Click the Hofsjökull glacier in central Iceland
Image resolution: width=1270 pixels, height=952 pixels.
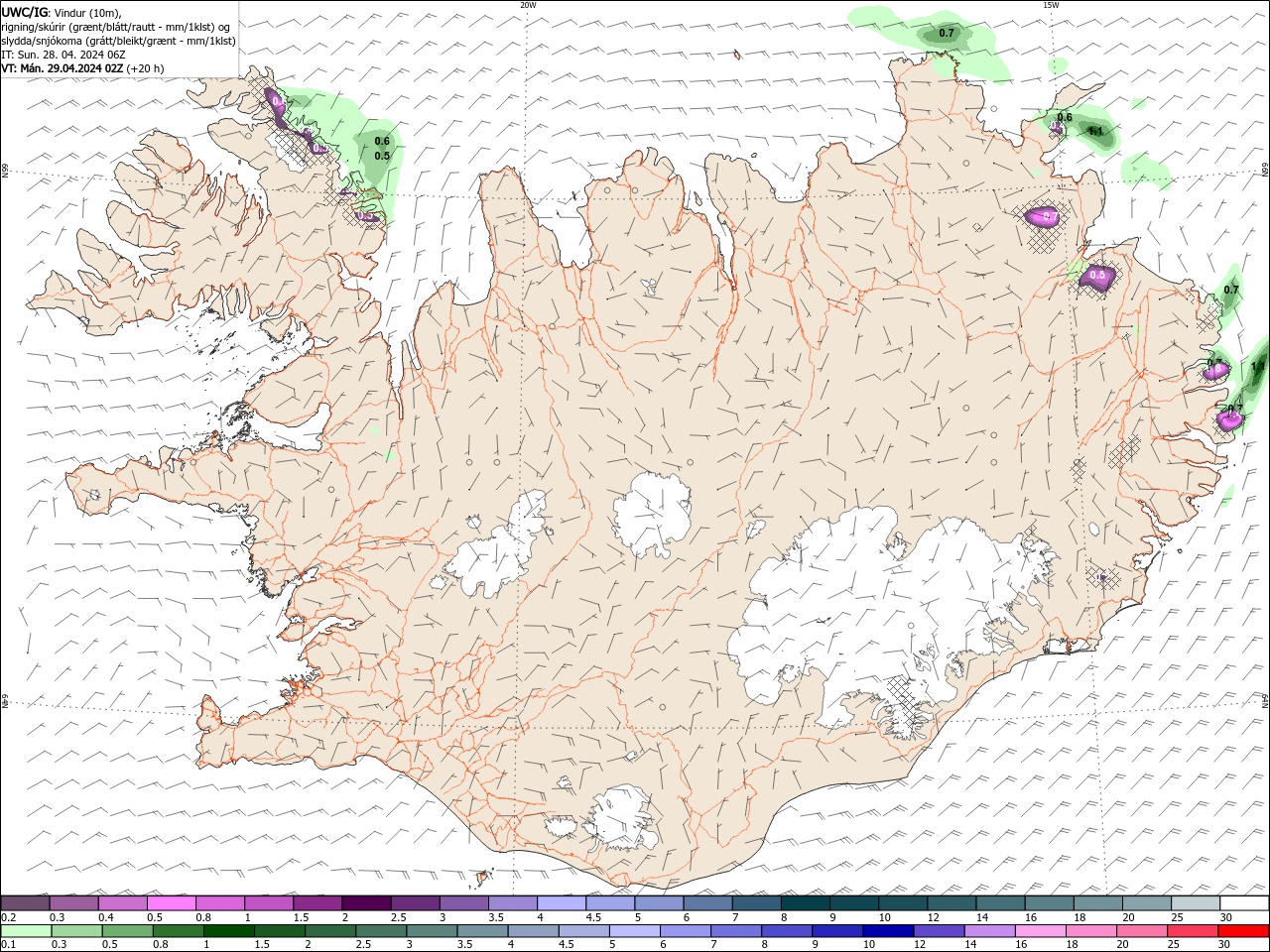click(652, 514)
